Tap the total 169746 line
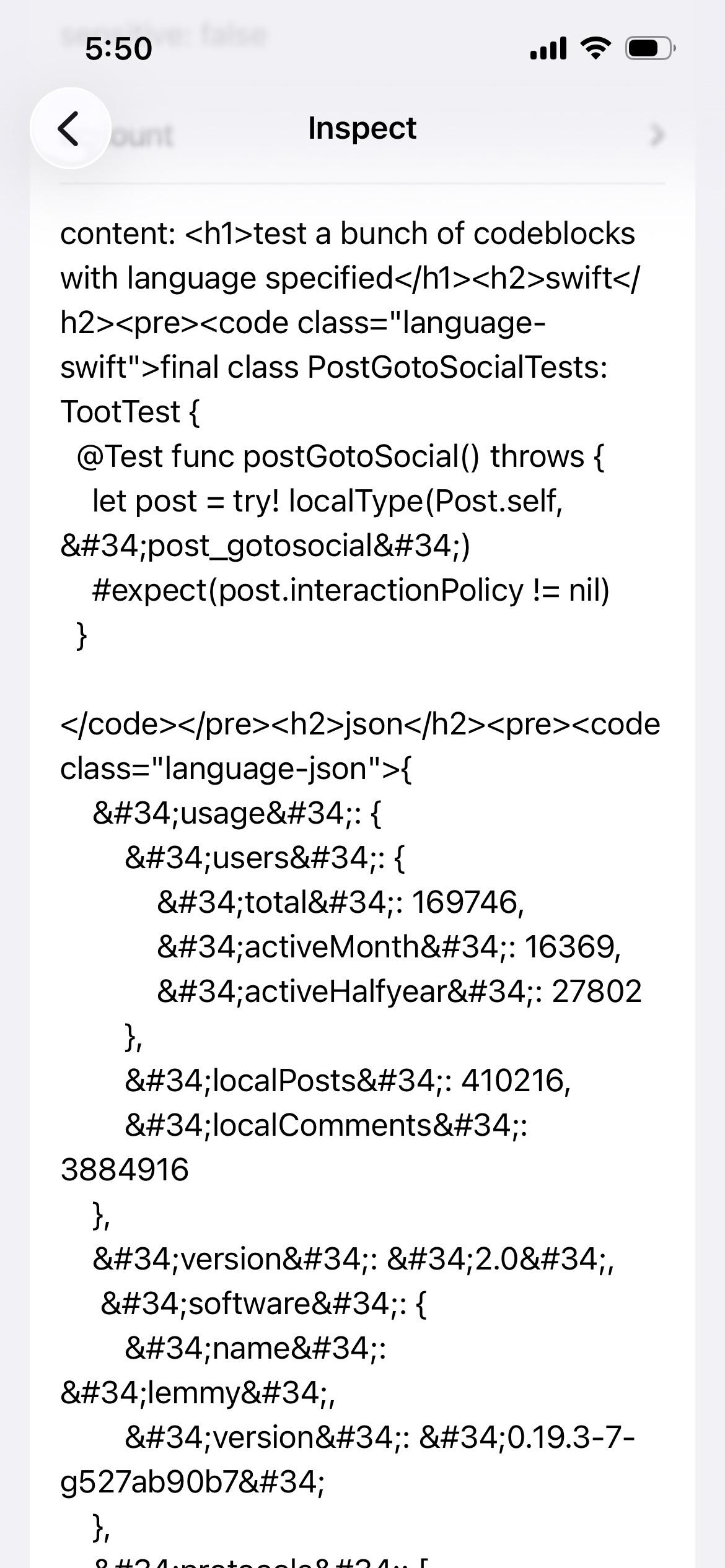 click(340, 902)
